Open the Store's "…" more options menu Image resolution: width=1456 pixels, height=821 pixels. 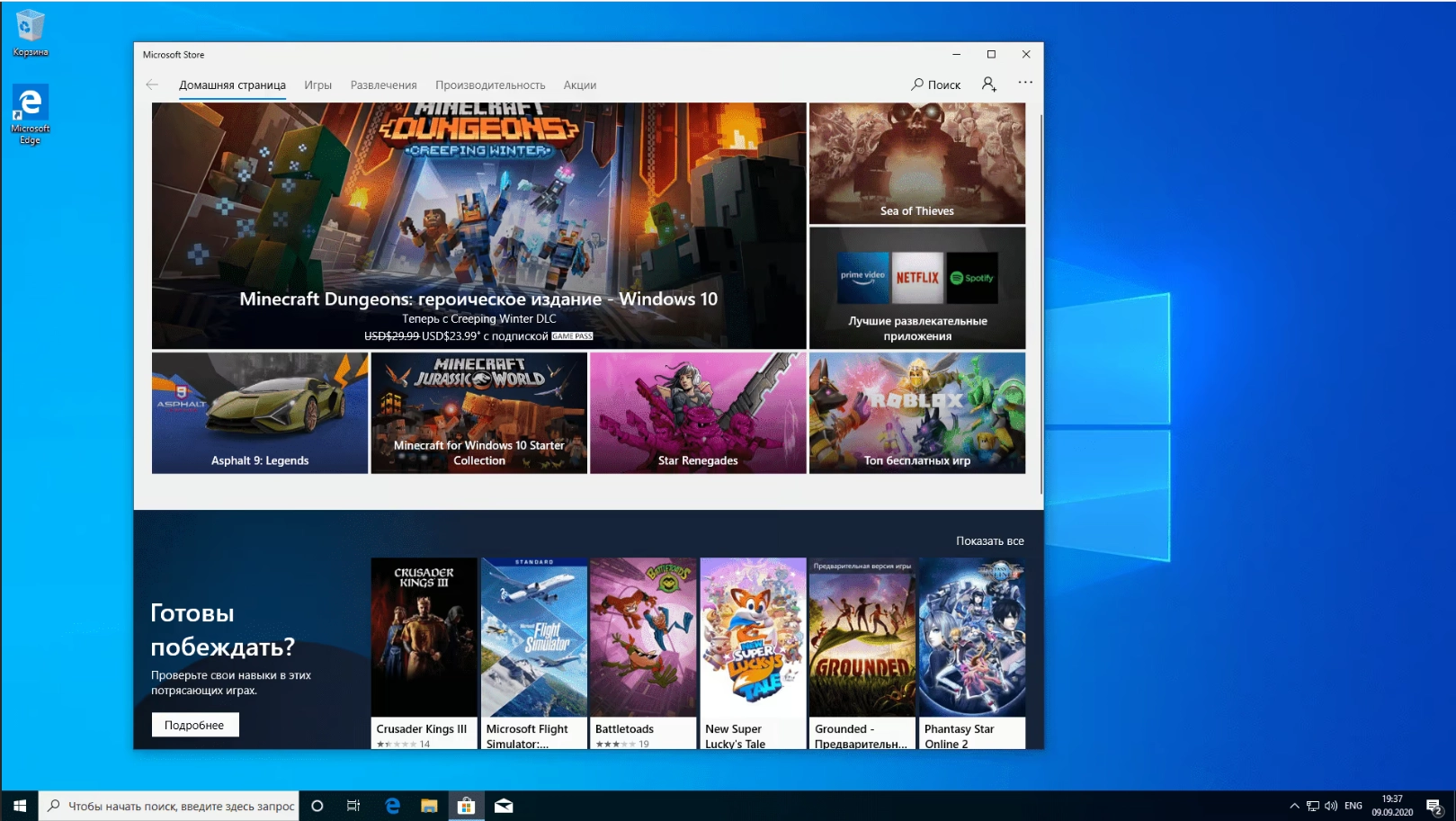coord(1024,83)
